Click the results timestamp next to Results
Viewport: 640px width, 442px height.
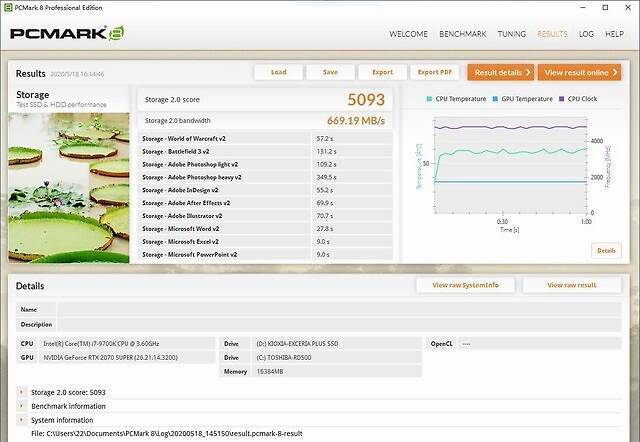[77, 74]
